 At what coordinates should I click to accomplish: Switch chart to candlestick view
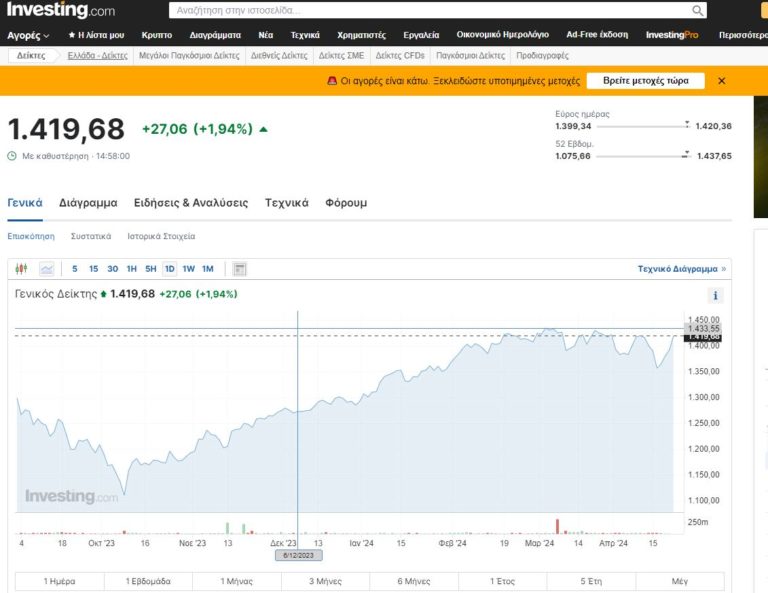[23, 269]
